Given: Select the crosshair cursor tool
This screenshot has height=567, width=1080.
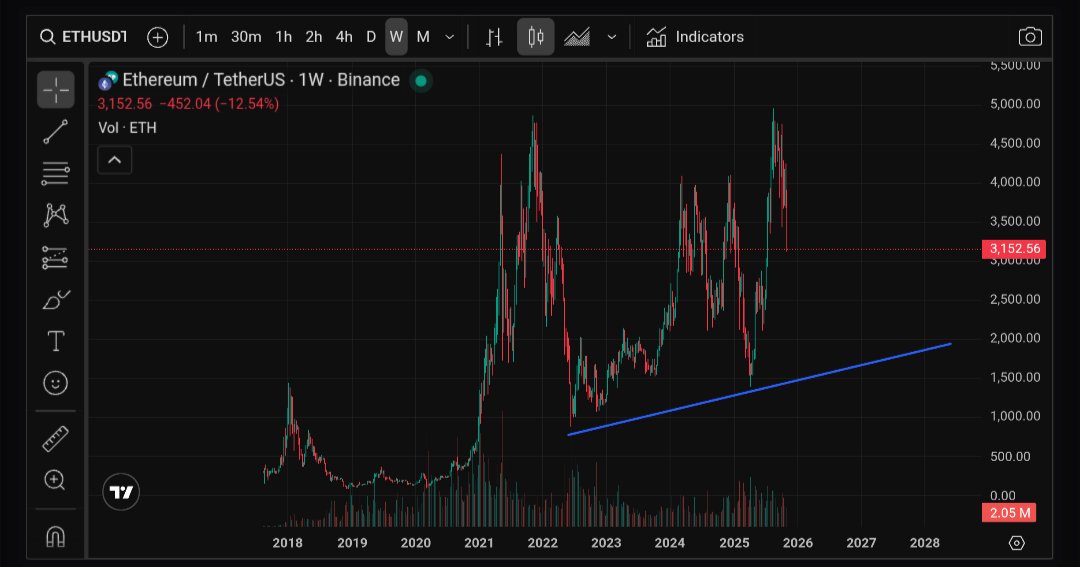Looking at the screenshot, I should pyautogui.click(x=56, y=90).
